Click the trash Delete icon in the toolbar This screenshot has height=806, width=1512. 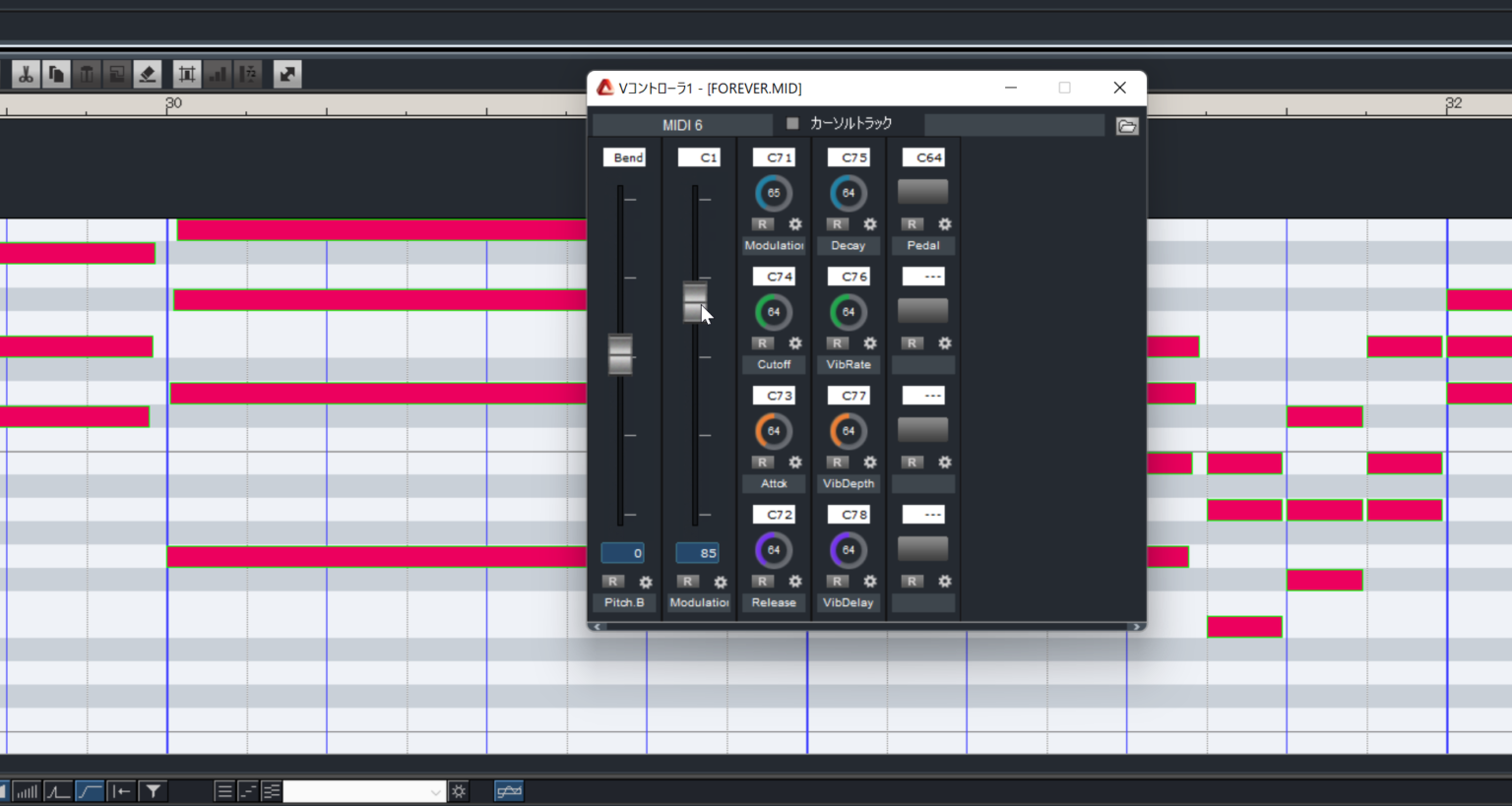tap(87, 73)
